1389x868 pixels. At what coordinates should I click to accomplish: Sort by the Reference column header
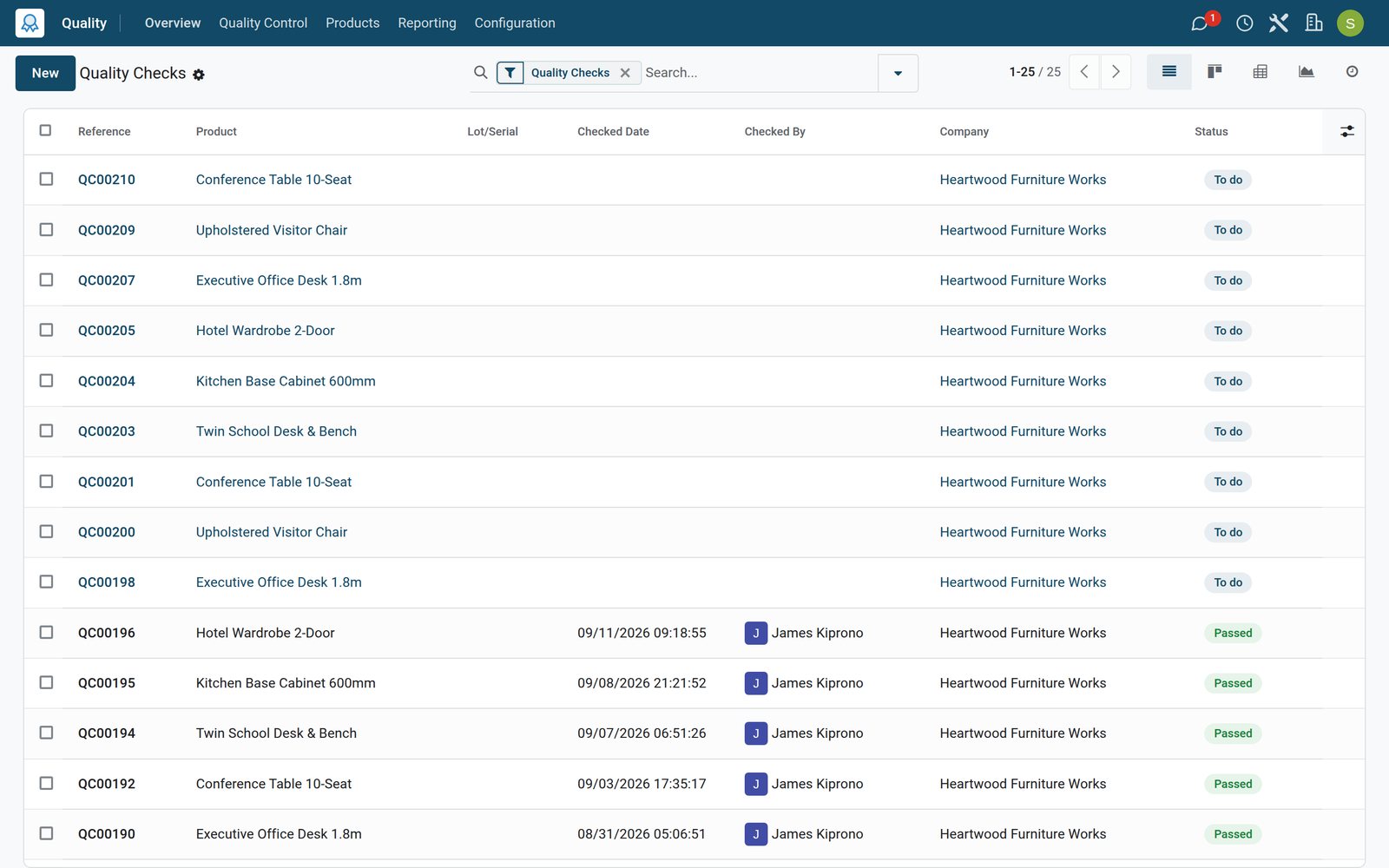(104, 132)
